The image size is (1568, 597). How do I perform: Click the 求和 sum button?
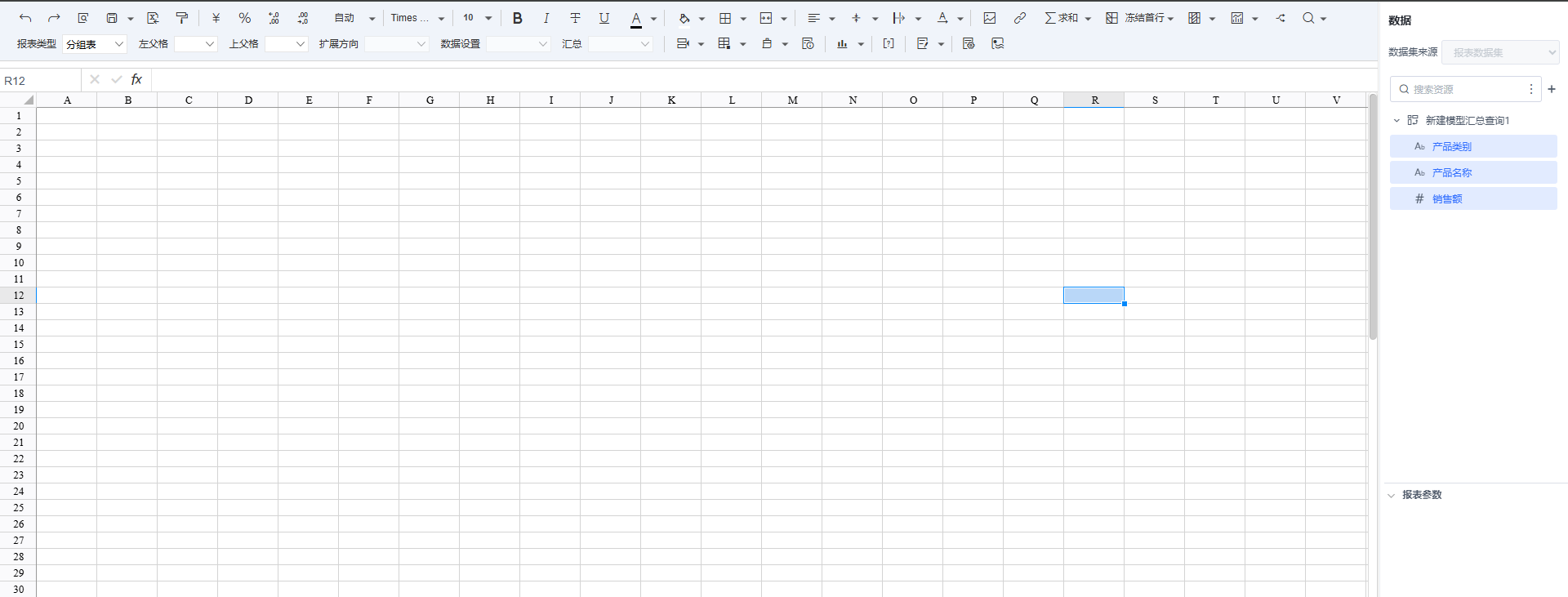[1062, 18]
